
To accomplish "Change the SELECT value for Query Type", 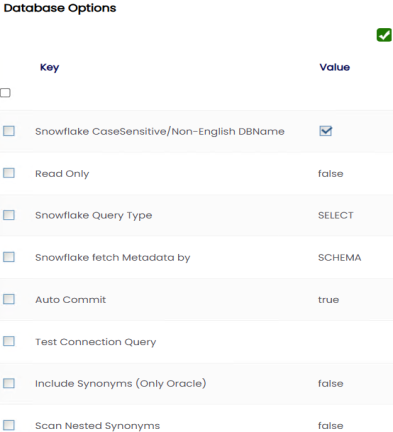I will coord(336,215).
